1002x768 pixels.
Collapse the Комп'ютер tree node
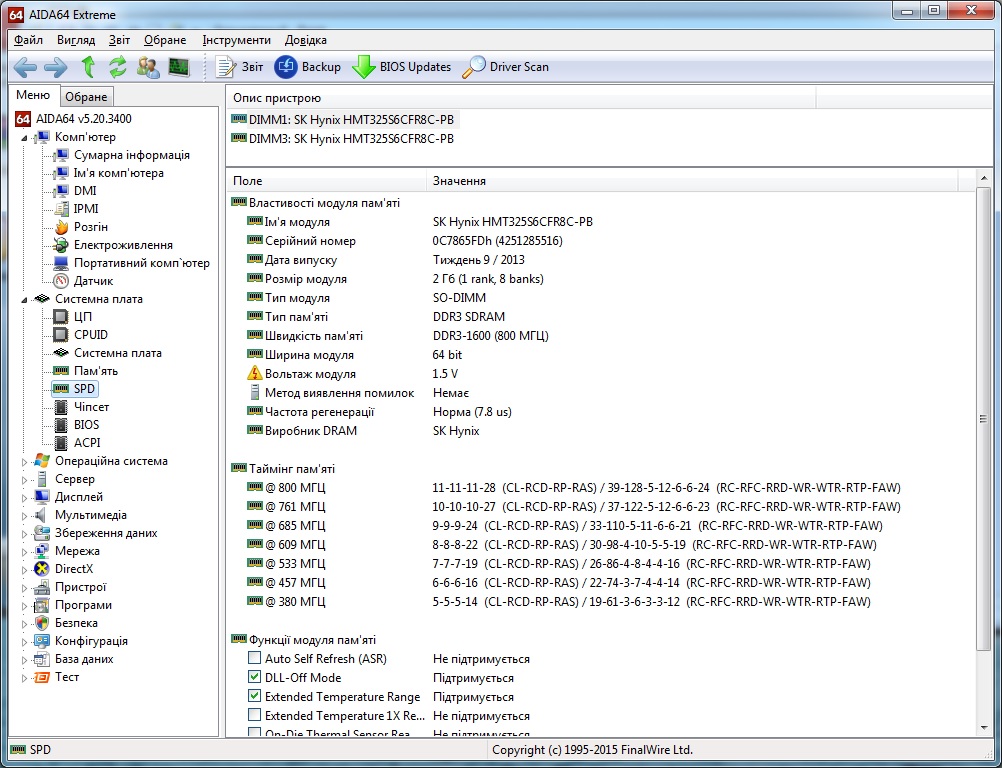[24, 137]
